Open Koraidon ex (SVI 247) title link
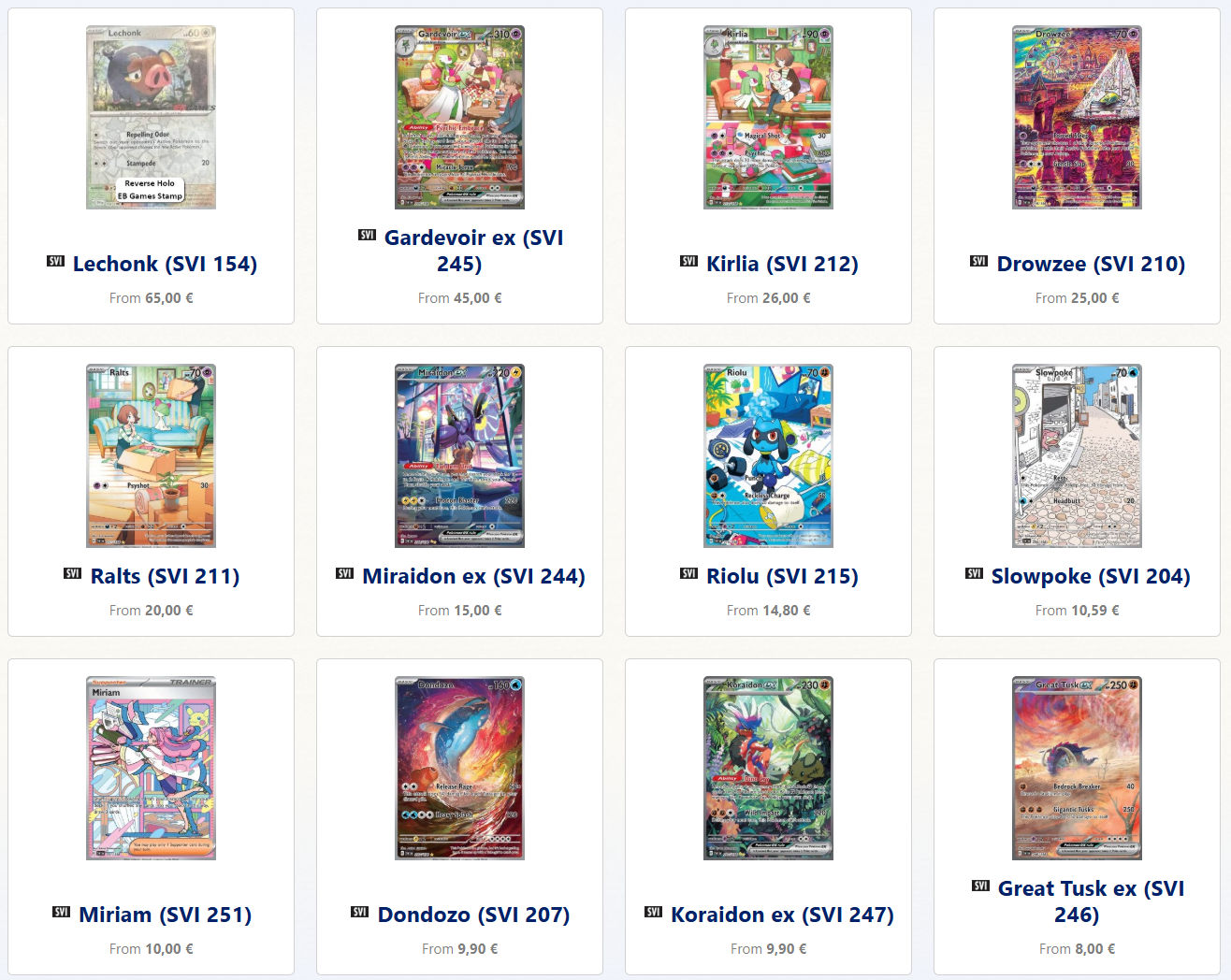This screenshot has width=1231, height=980. pos(782,915)
